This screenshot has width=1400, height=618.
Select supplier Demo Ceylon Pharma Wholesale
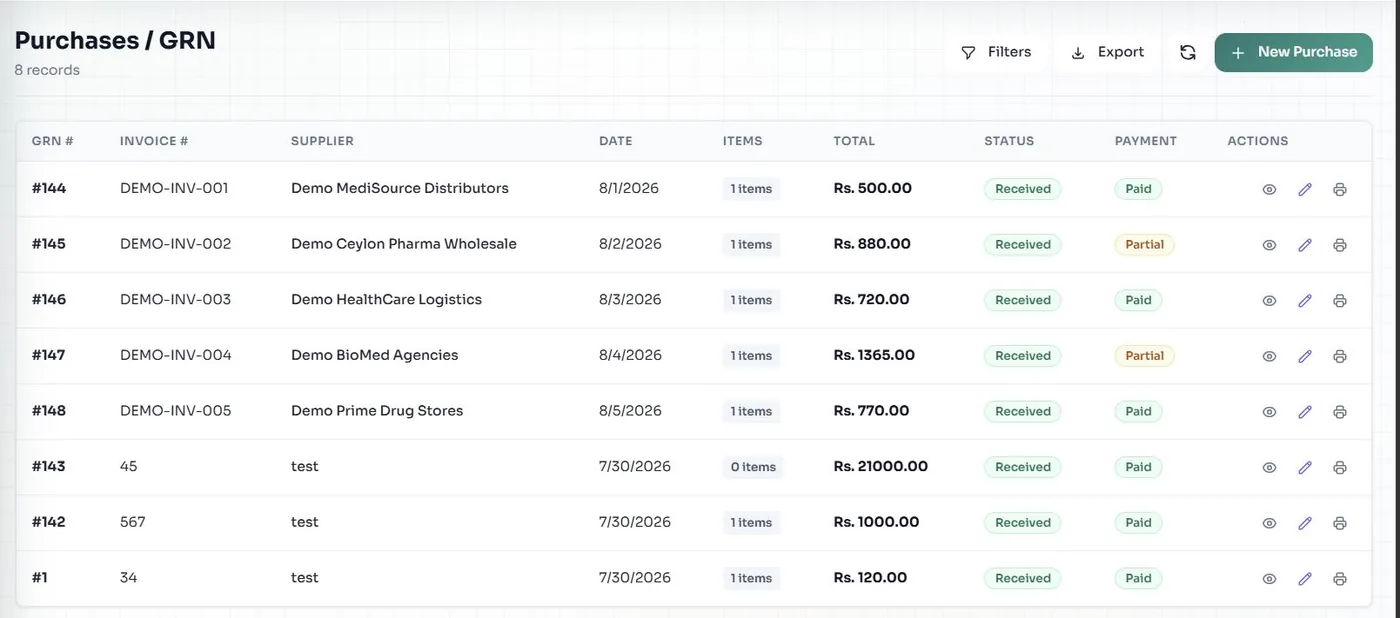coord(404,244)
